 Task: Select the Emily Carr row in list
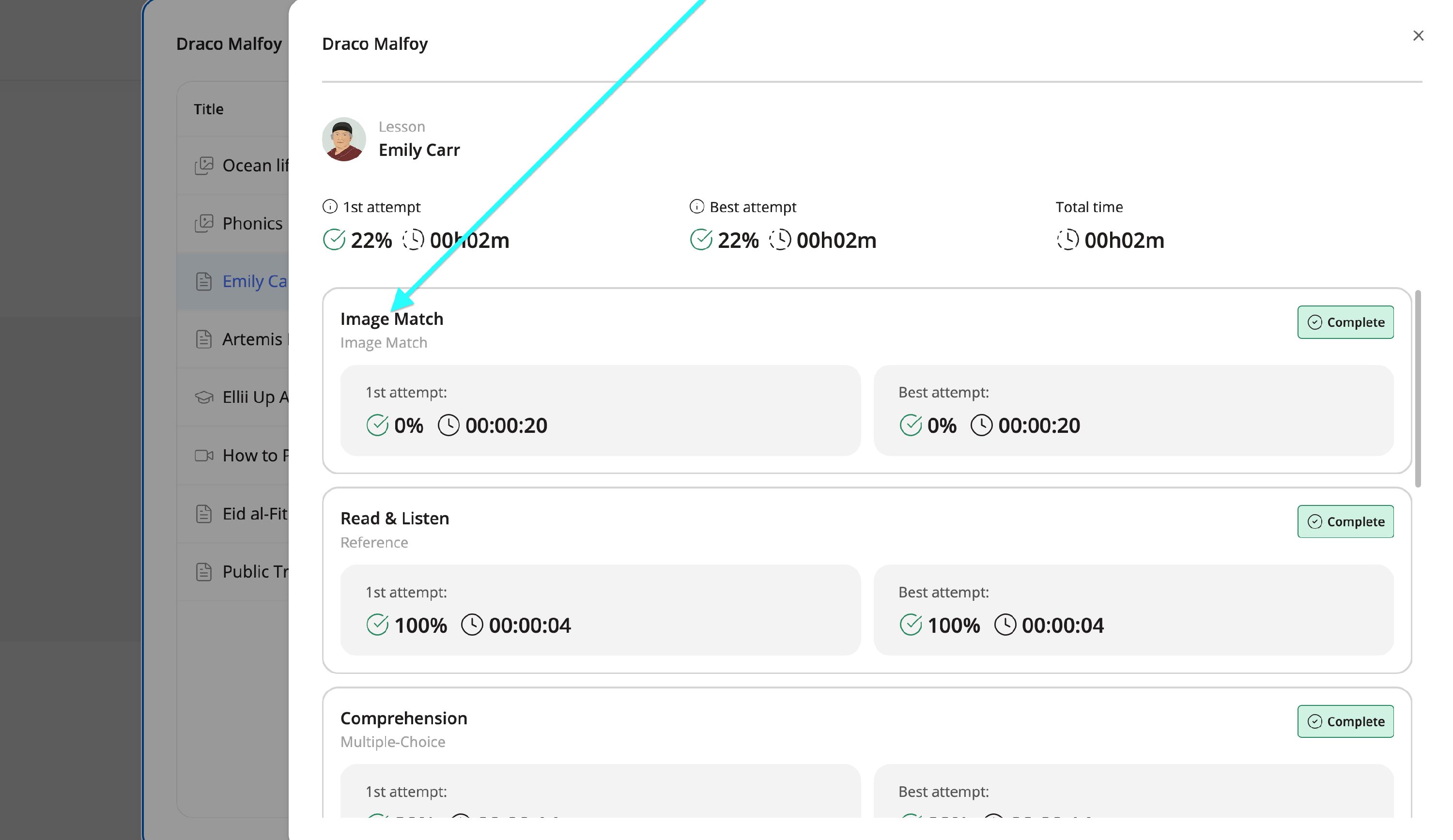pos(254,281)
